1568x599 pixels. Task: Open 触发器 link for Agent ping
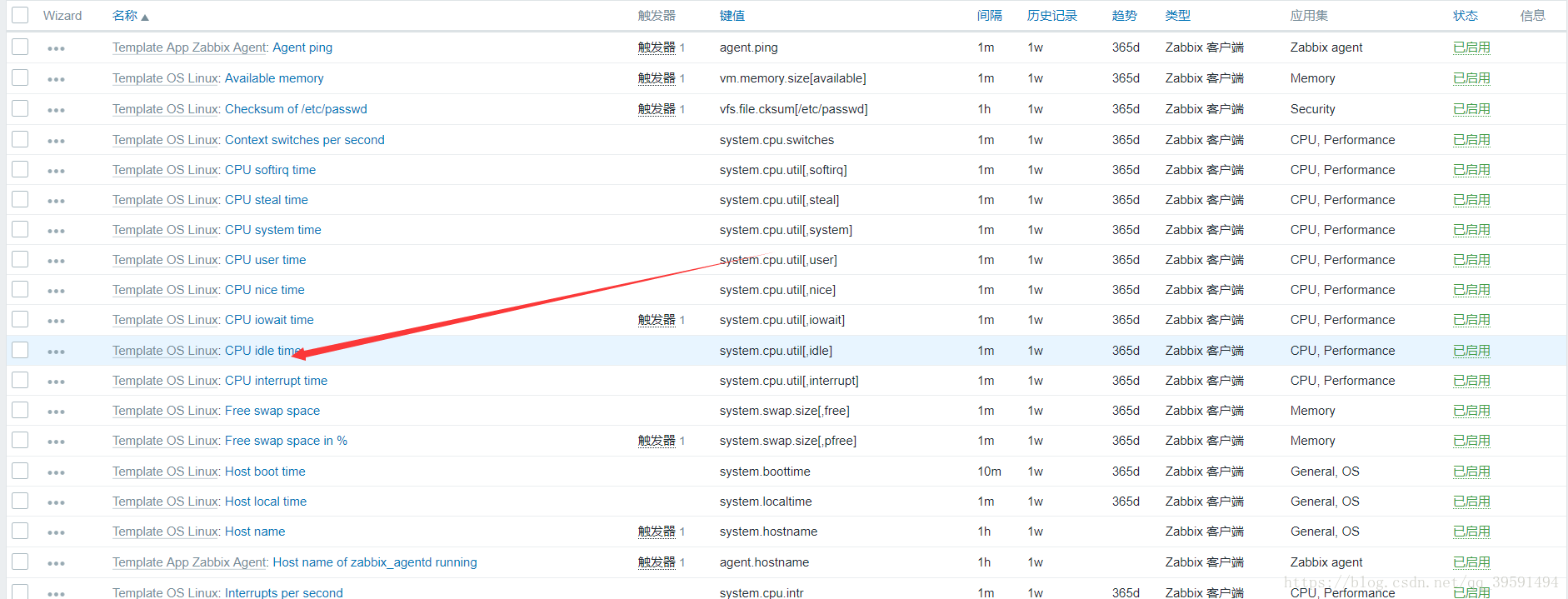pyautogui.click(x=657, y=47)
